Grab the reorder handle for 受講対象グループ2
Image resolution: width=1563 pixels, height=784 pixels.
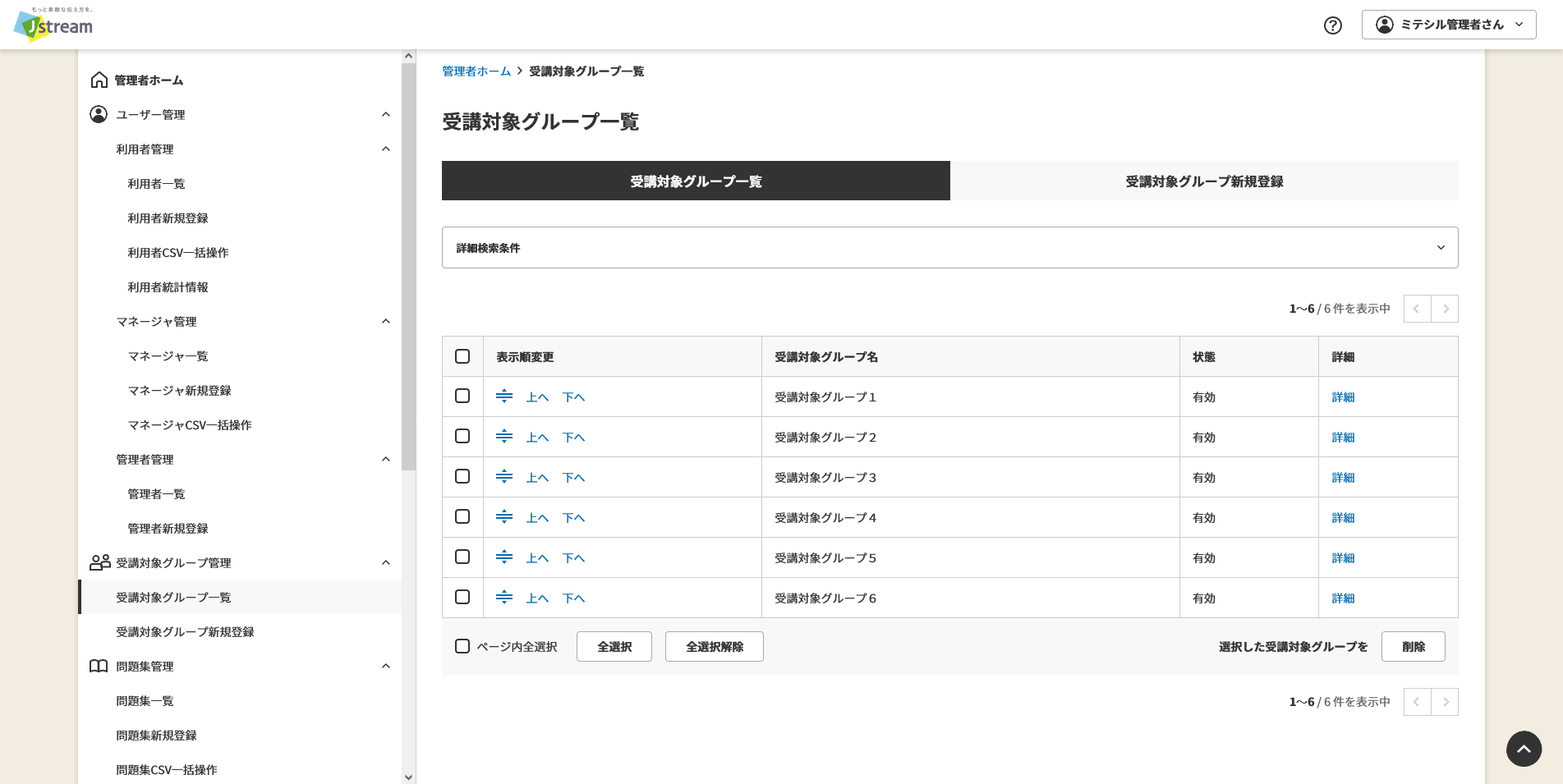504,437
